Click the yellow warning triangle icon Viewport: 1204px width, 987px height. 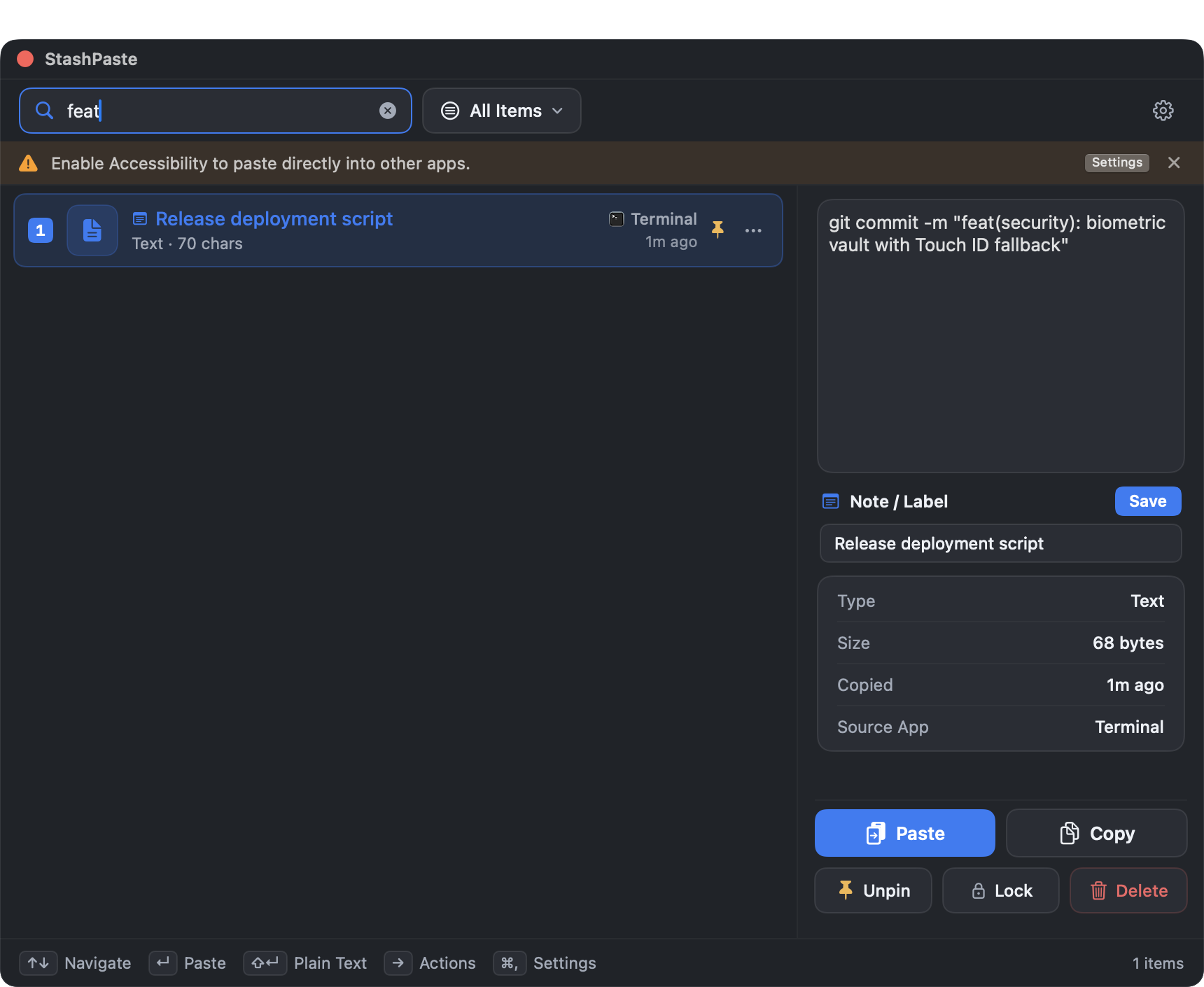pyautogui.click(x=28, y=163)
